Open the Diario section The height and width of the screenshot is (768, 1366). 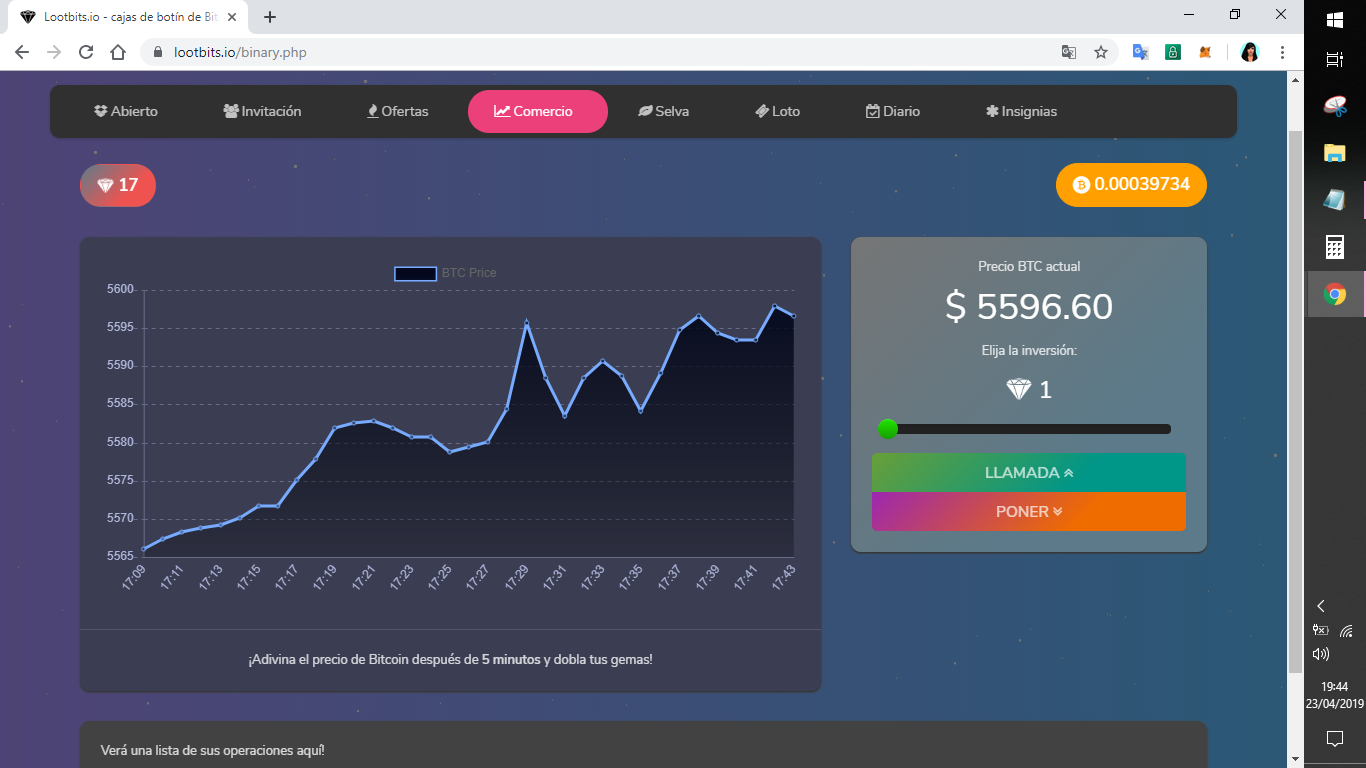pos(893,111)
